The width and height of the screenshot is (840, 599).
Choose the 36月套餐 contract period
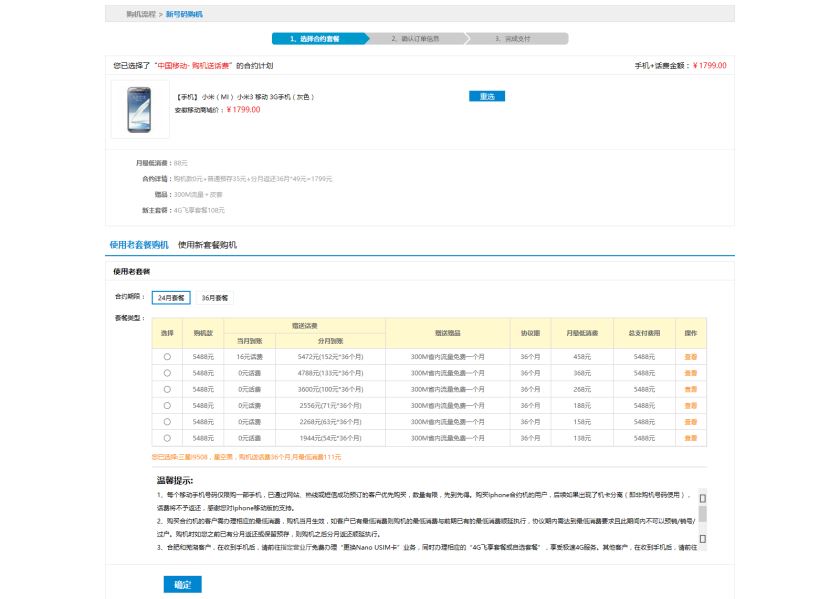click(215, 298)
